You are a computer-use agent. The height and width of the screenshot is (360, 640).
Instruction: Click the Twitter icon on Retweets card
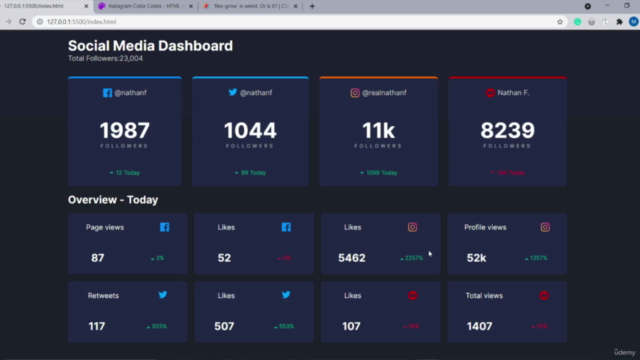pos(163,295)
